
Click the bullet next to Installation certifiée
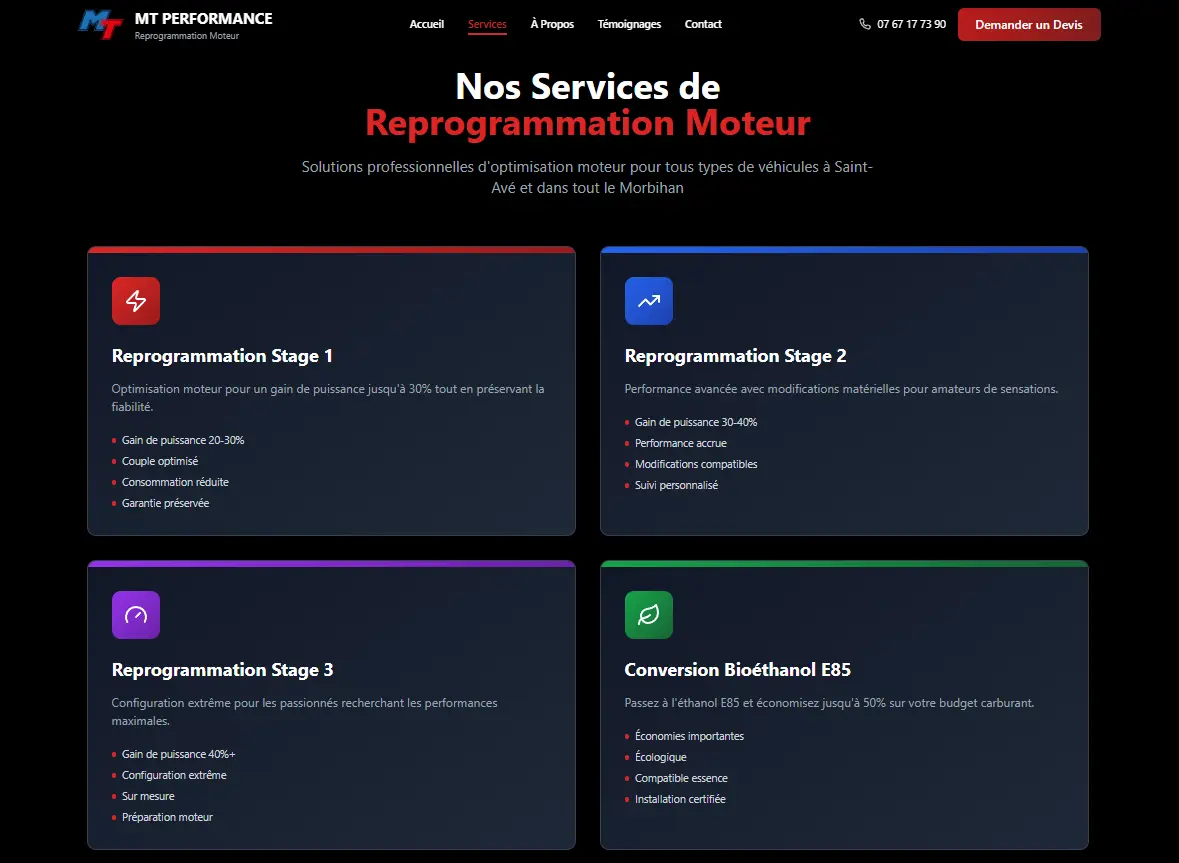628,799
